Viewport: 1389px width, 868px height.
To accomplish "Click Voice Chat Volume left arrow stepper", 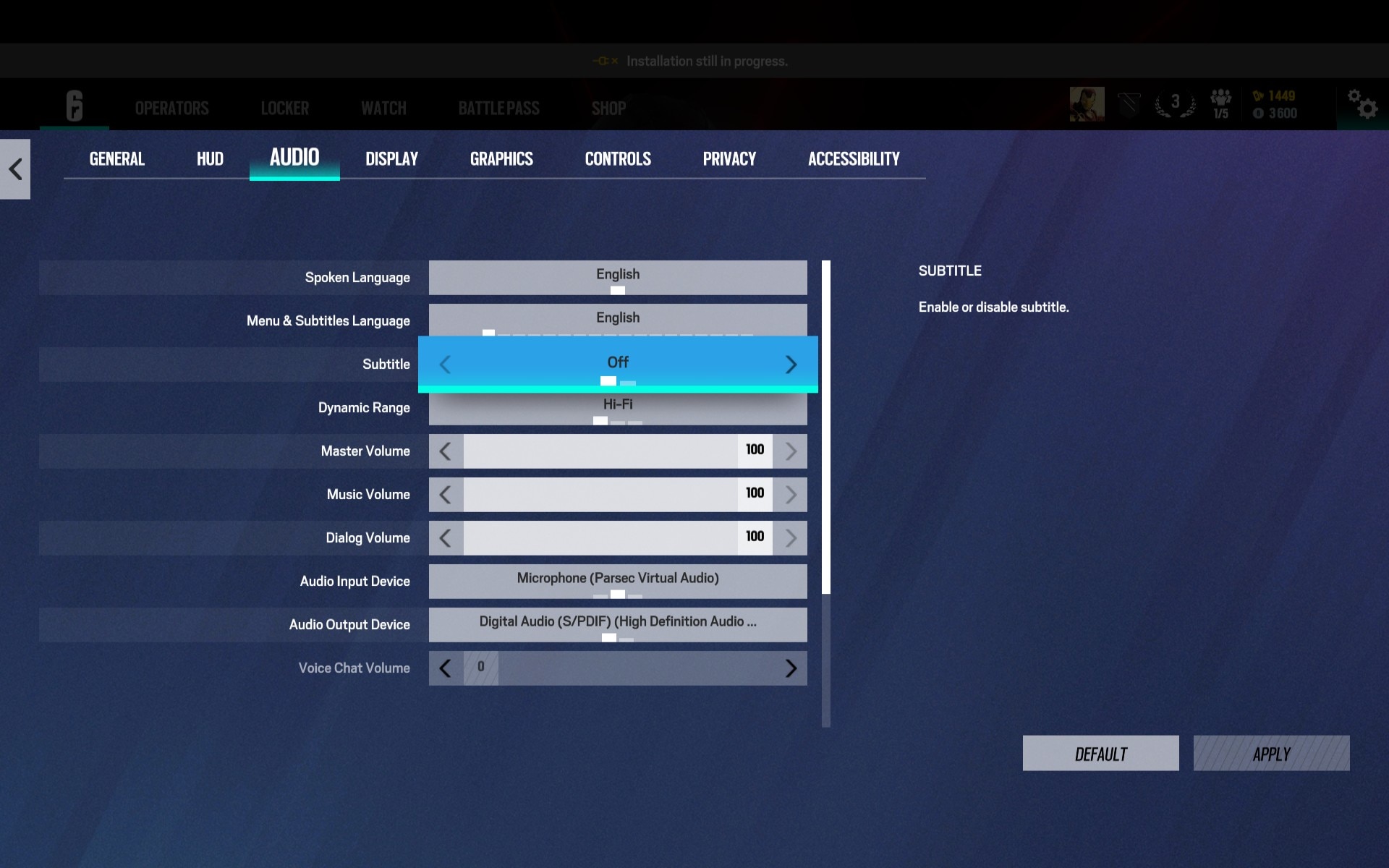I will 445,667.
